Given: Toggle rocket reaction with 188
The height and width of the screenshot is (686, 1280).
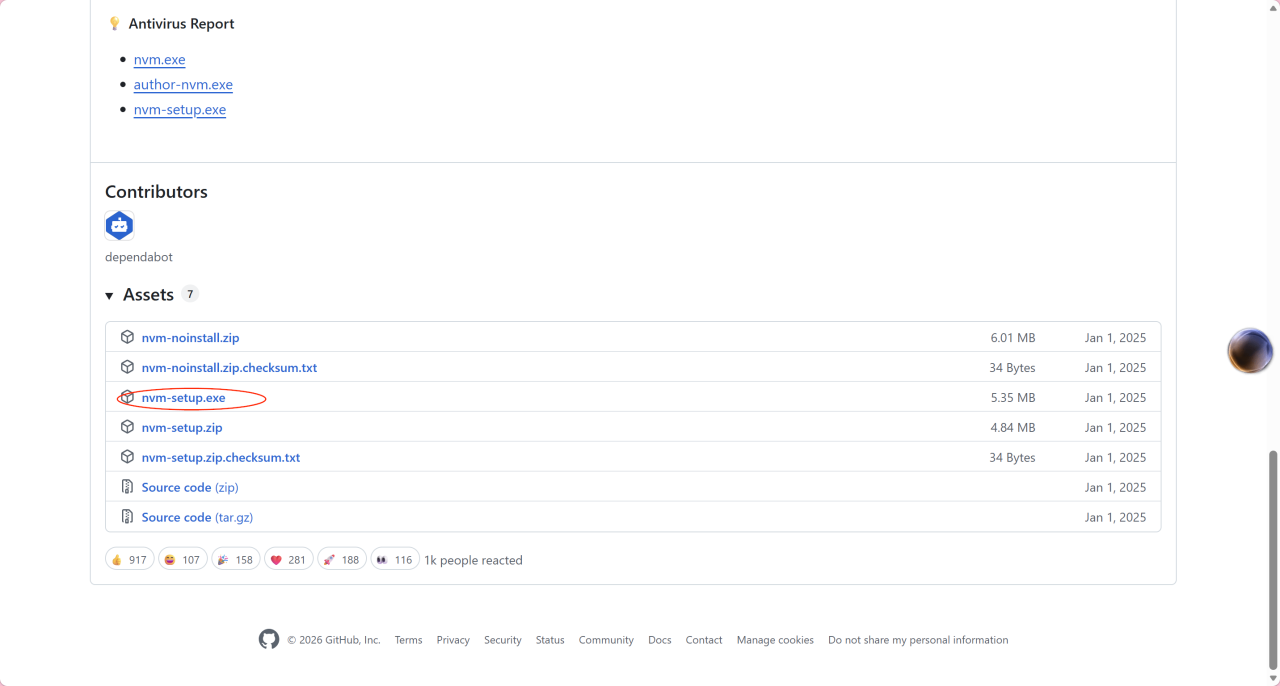Looking at the screenshot, I should [342, 559].
